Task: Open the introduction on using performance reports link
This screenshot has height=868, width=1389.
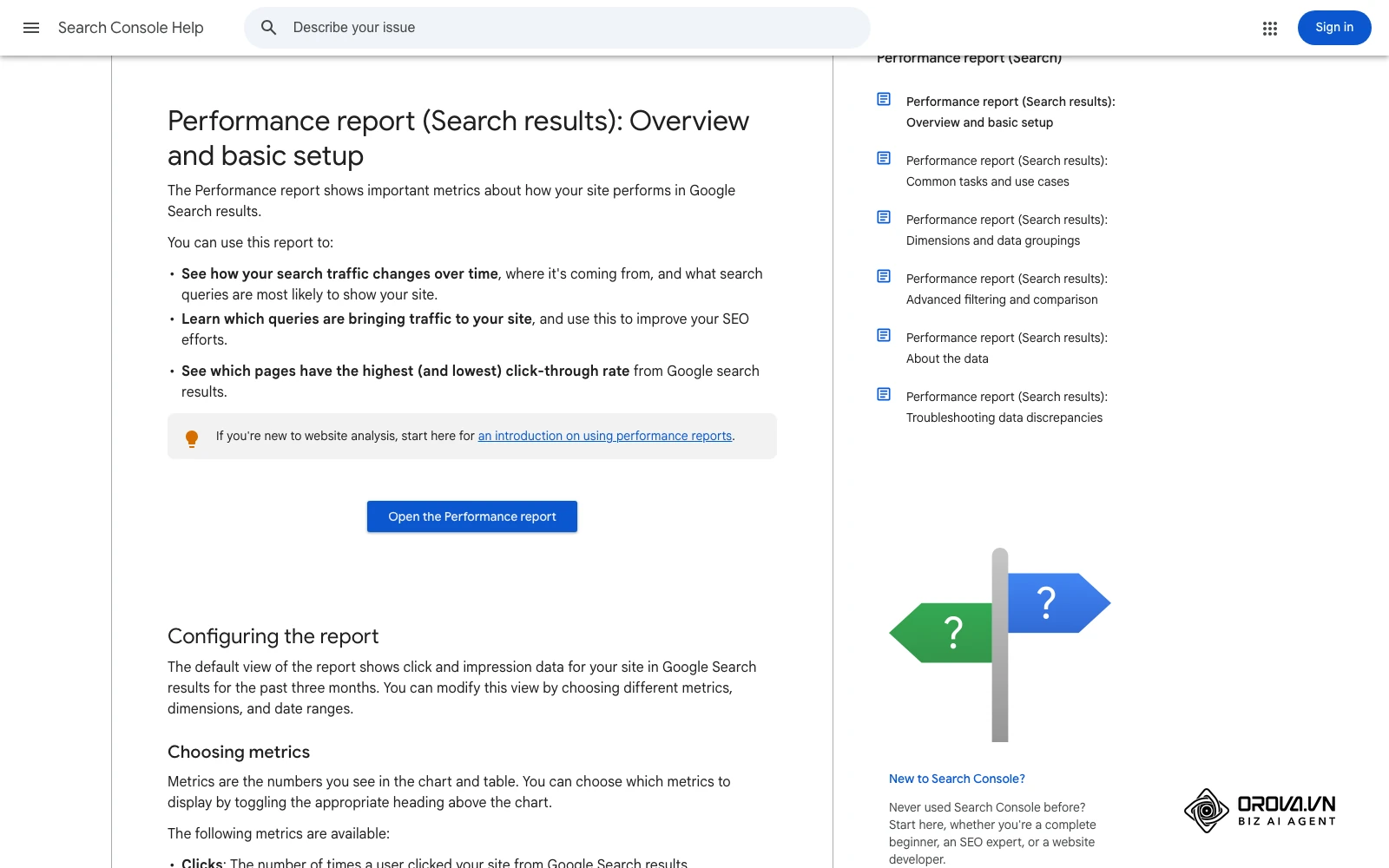Action: click(x=605, y=436)
